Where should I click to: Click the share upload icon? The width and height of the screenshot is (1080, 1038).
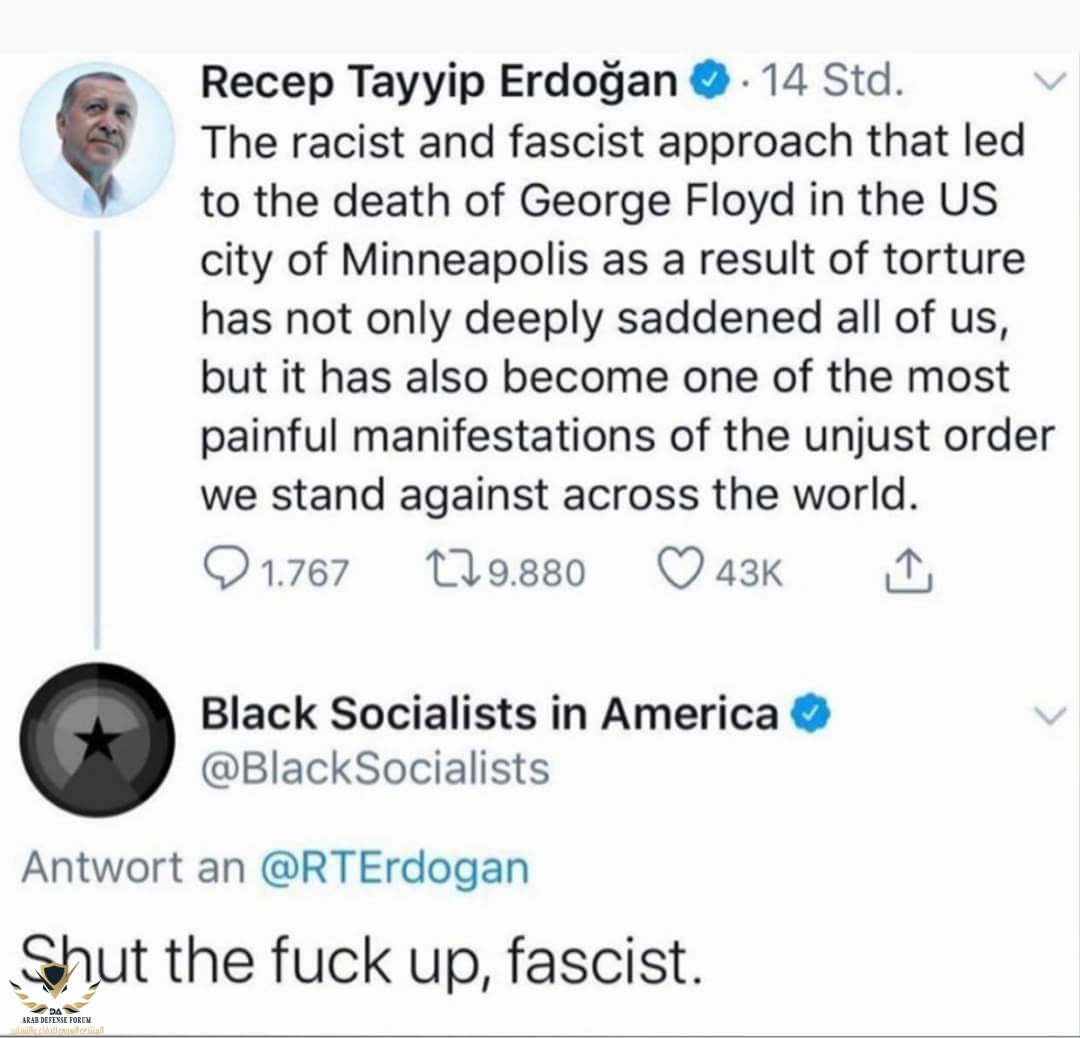[909, 571]
